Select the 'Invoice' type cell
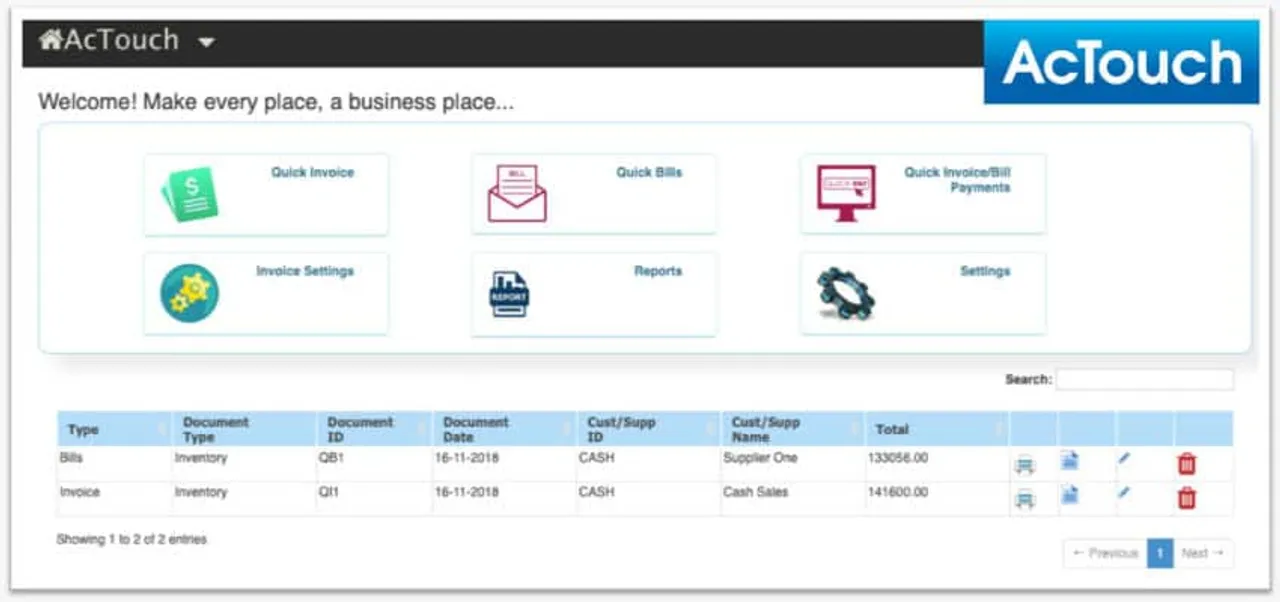 point(80,492)
